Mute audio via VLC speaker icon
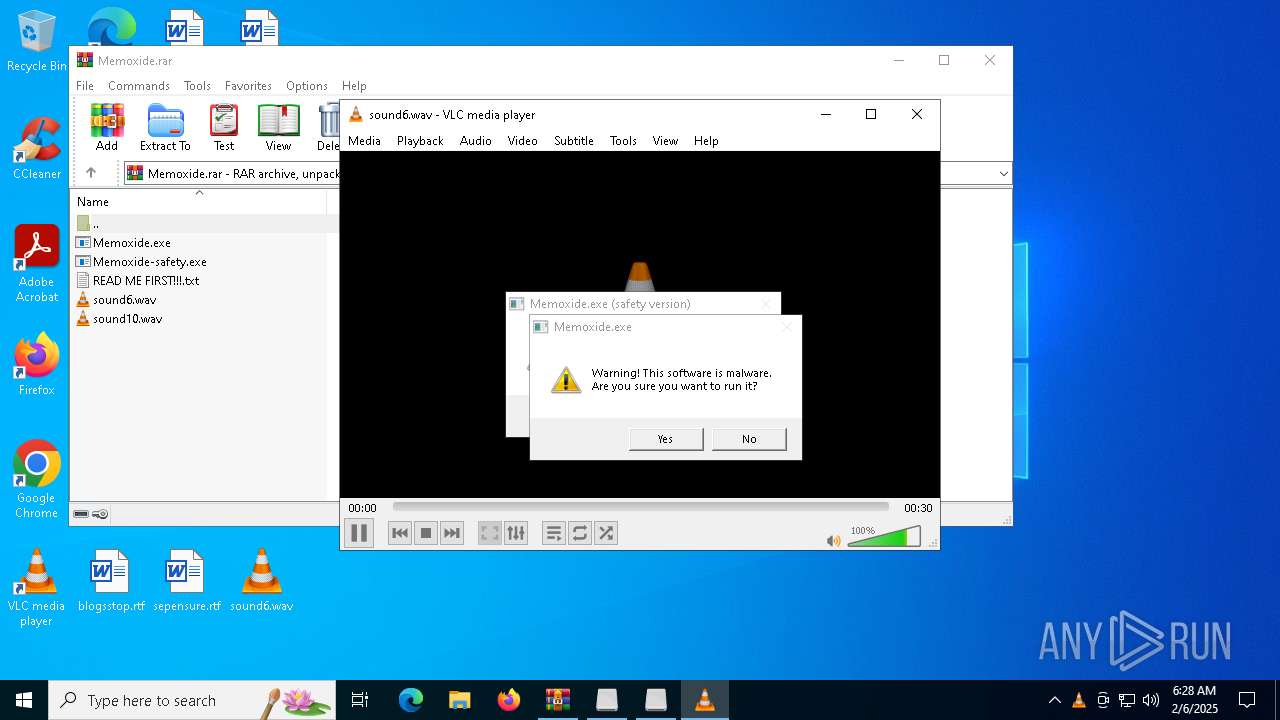Viewport: 1280px width, 720px height. 833,540
